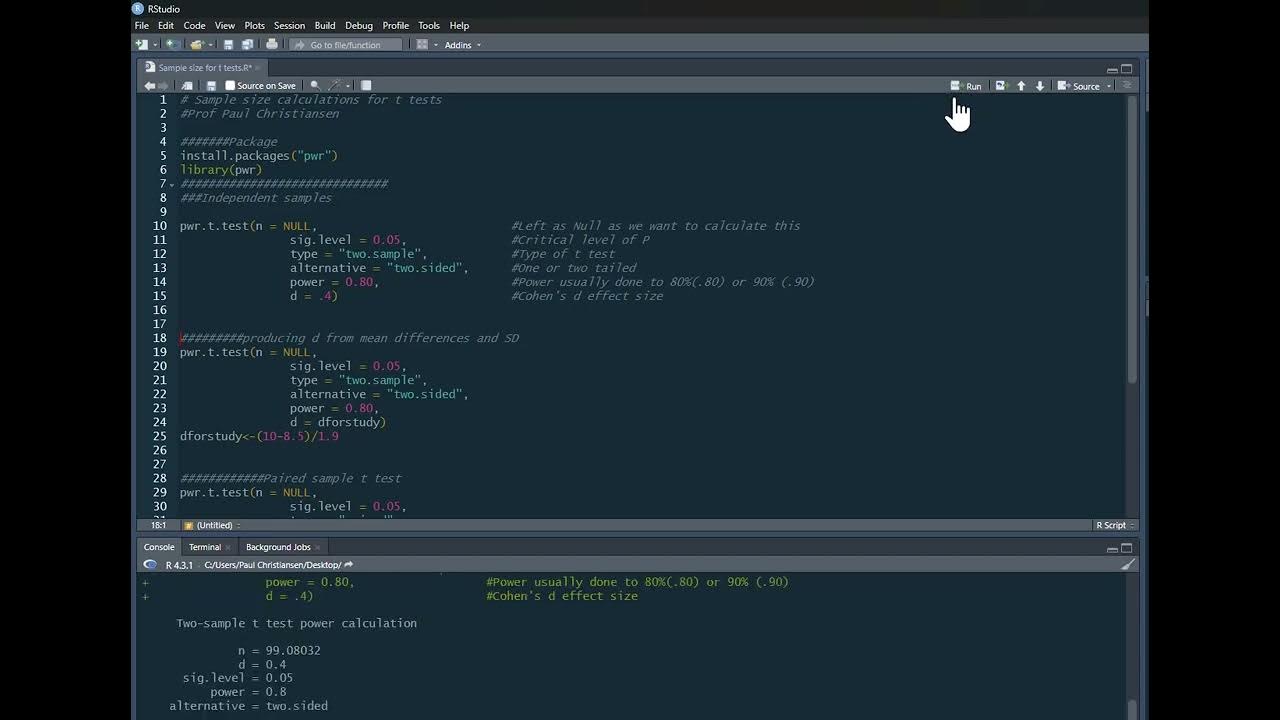
Task: Toggle the Source on Save checkbox
Action: (x=230, y=86)
